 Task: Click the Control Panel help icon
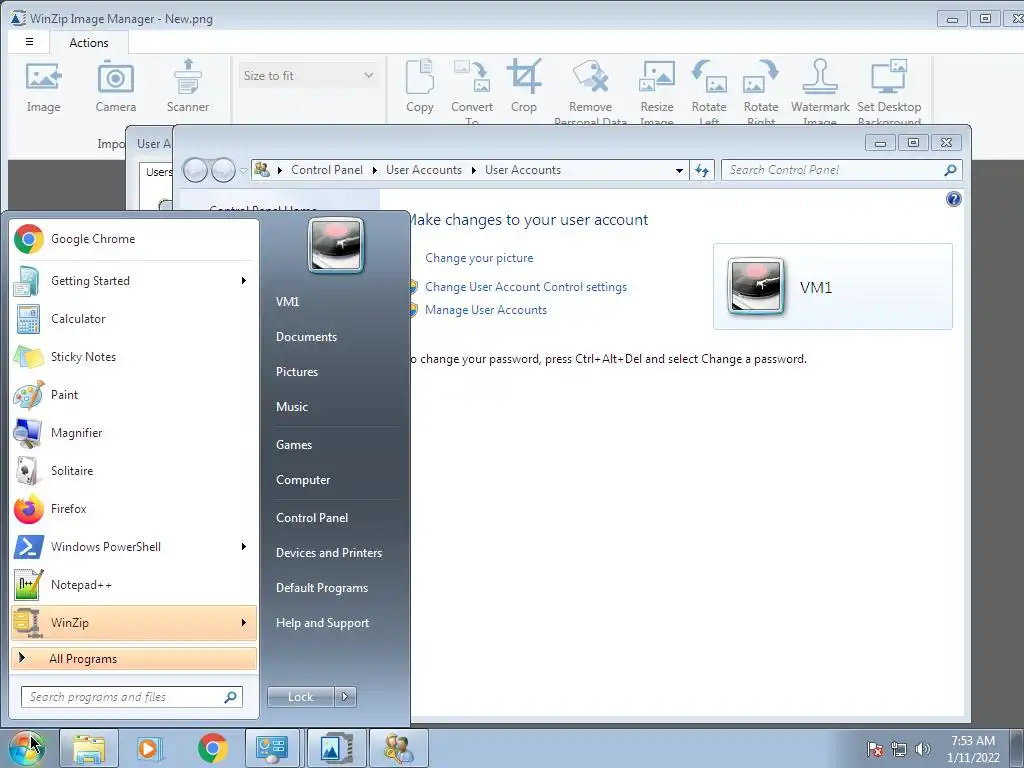953,199
